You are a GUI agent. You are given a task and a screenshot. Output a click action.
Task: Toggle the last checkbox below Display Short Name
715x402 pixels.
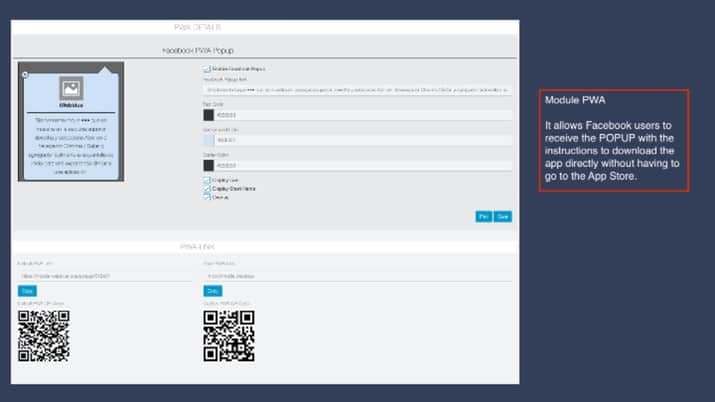tap(207, 197)
